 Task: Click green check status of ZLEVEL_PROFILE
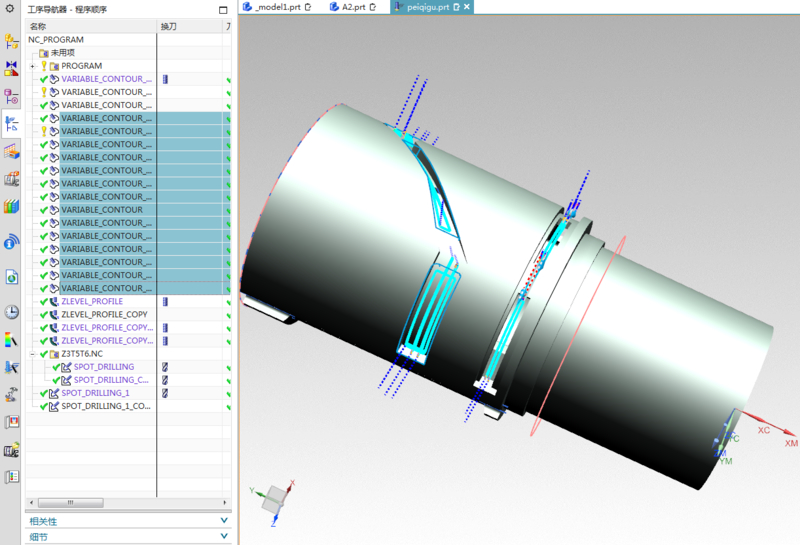coord(44,301)
